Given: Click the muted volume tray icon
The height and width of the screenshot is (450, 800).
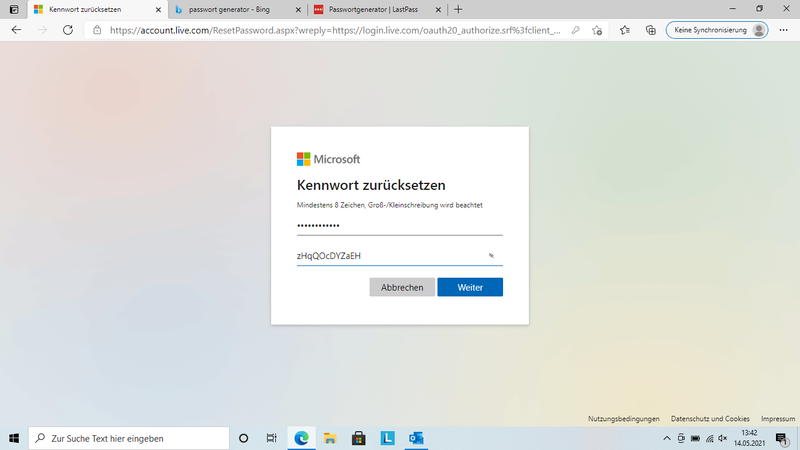Looking at the screenshot, I should pyautogui.click(x=722, y=438).
